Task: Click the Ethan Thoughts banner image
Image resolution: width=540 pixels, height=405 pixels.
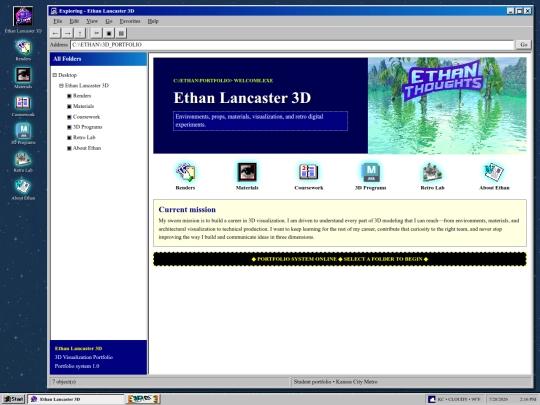Action: click(x=447, y=105)
